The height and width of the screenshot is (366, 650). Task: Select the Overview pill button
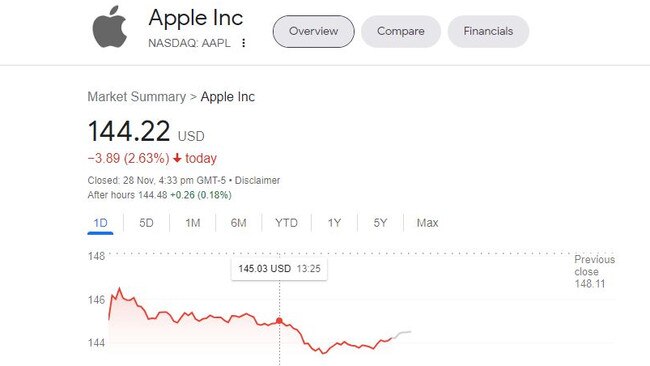click(x=313, y=32)
